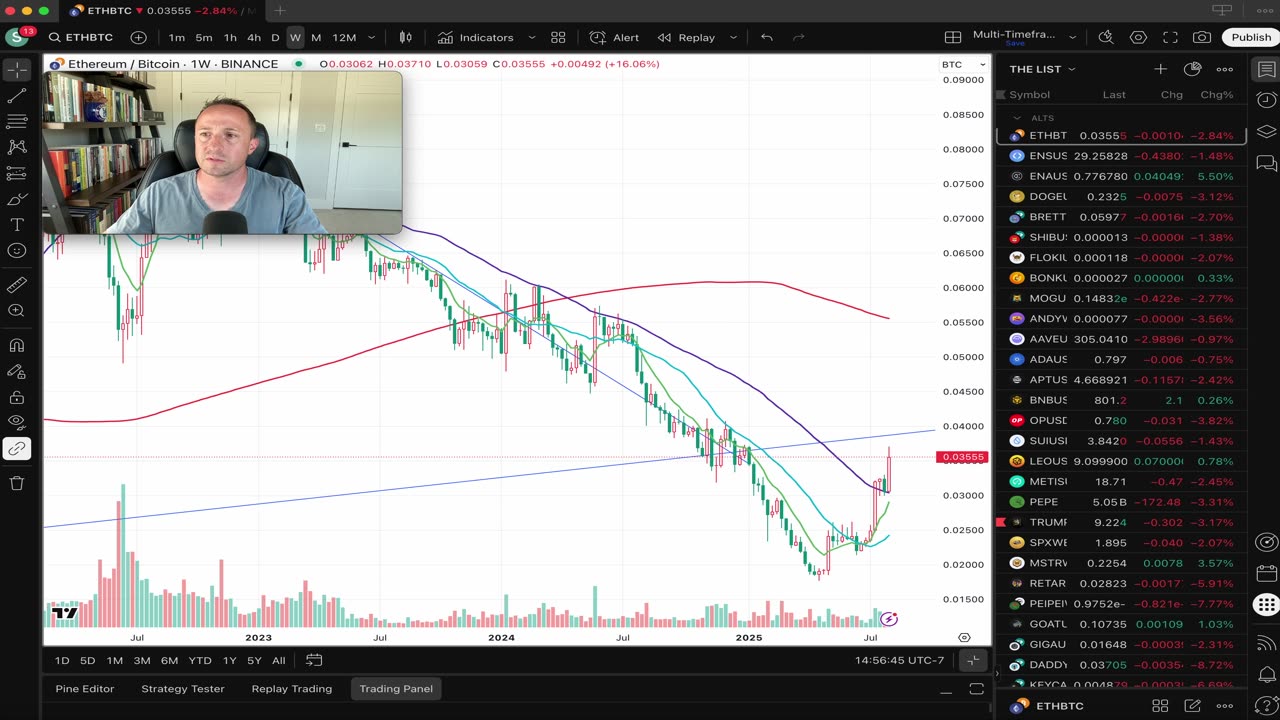Take a chart snapshot with camera

pos(1202,37)
